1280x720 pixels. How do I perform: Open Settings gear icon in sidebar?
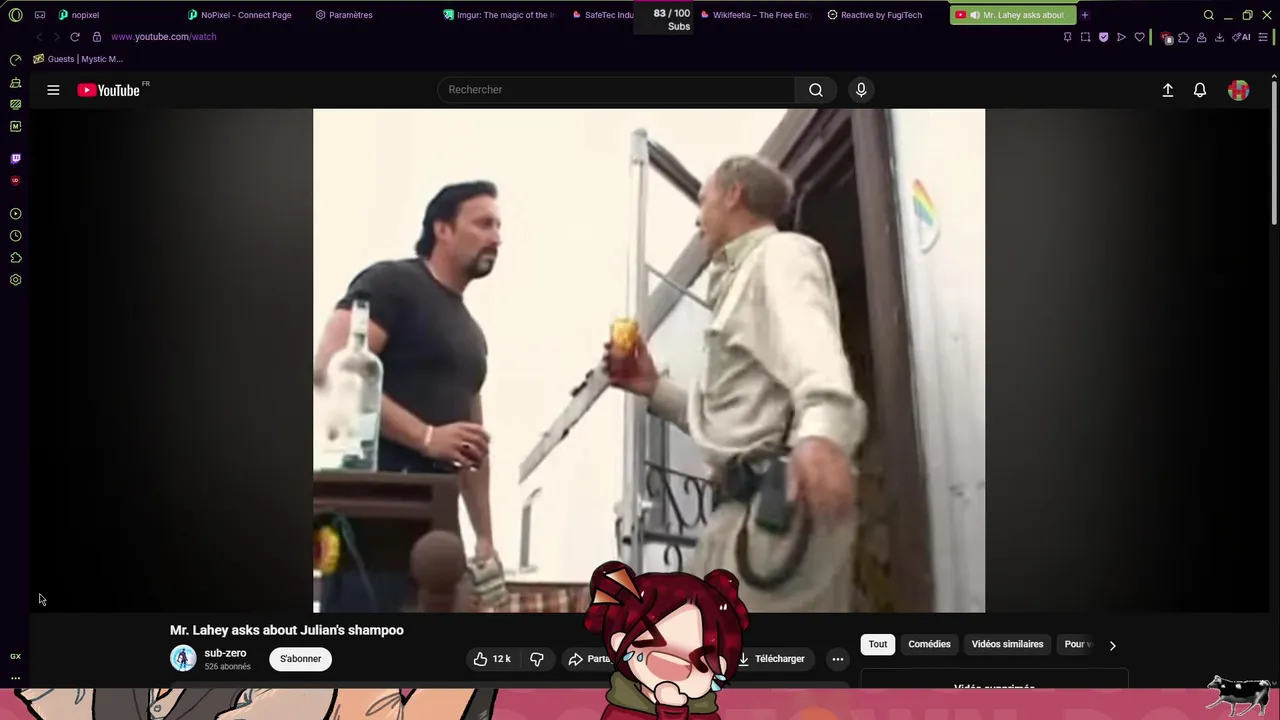(x=15, y=280)
